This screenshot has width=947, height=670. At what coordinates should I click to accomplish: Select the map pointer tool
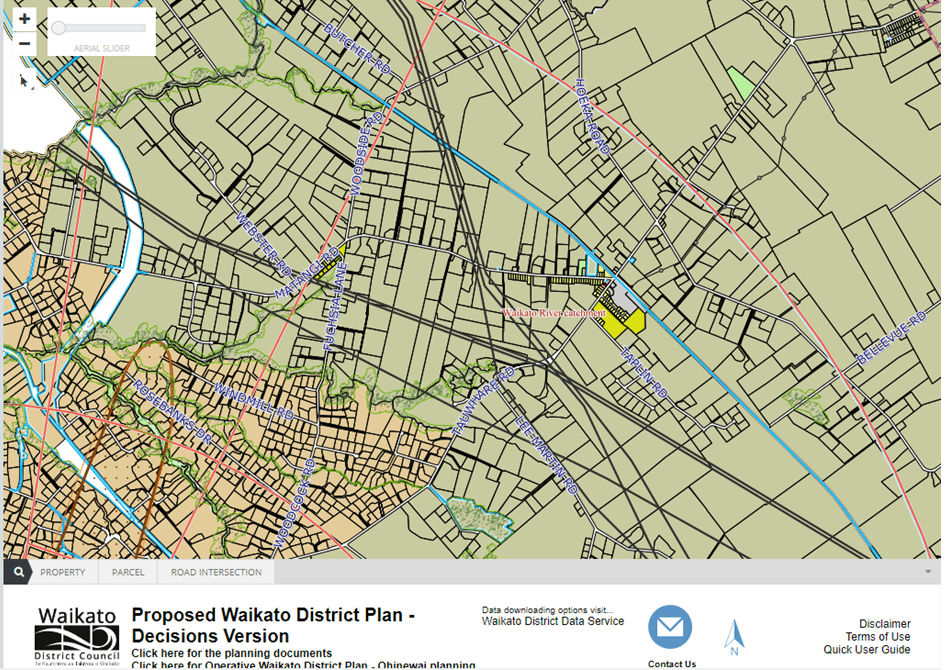(x=25, y=81)
